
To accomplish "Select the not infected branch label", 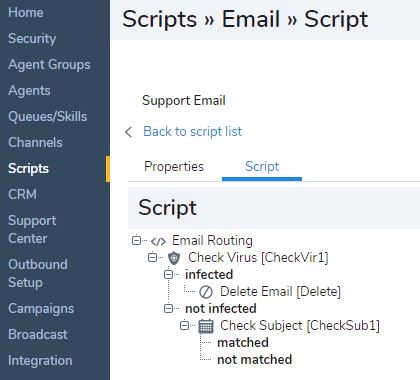I will pos(221,308).
